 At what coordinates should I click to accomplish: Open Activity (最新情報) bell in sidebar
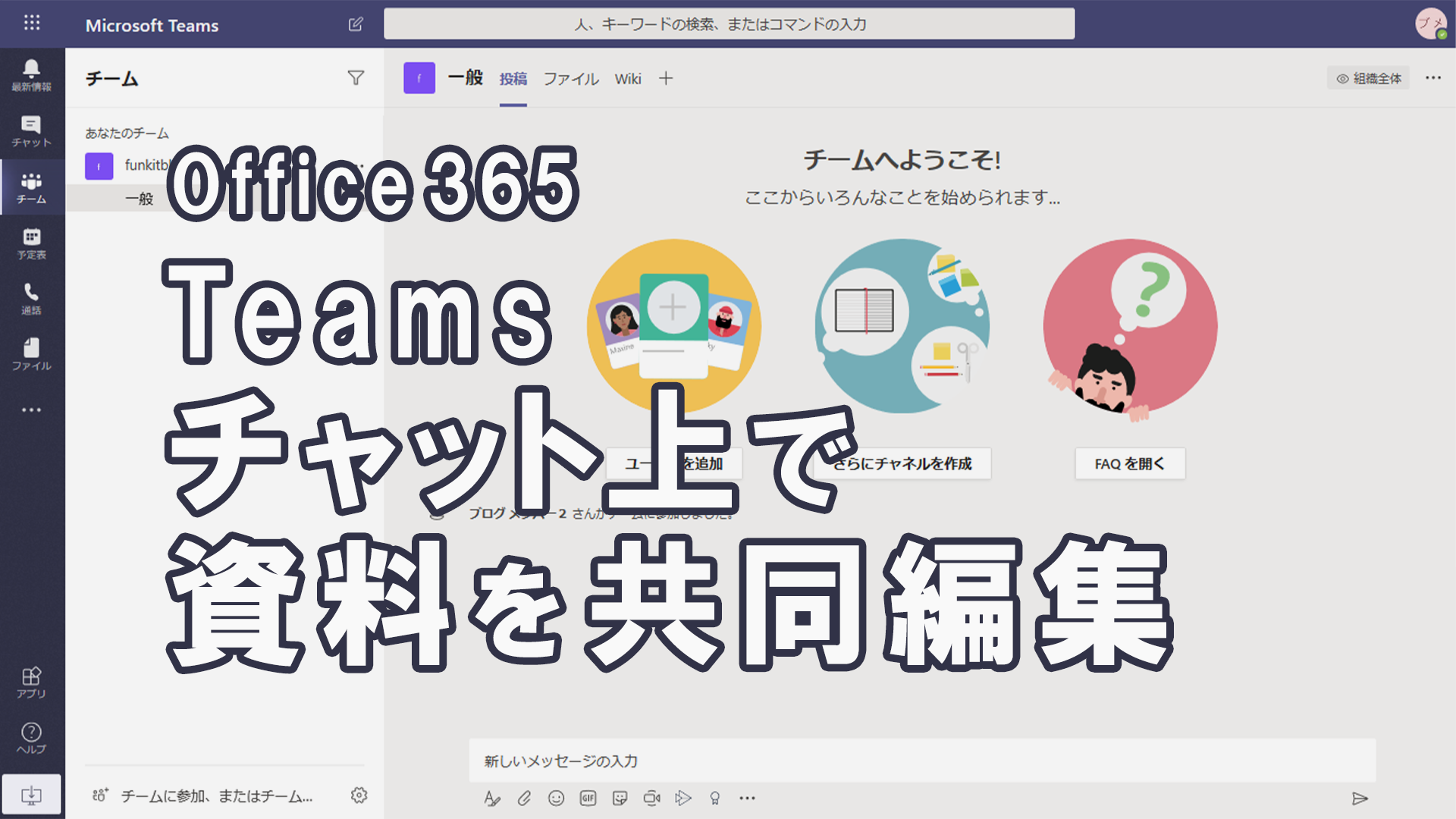31,76
